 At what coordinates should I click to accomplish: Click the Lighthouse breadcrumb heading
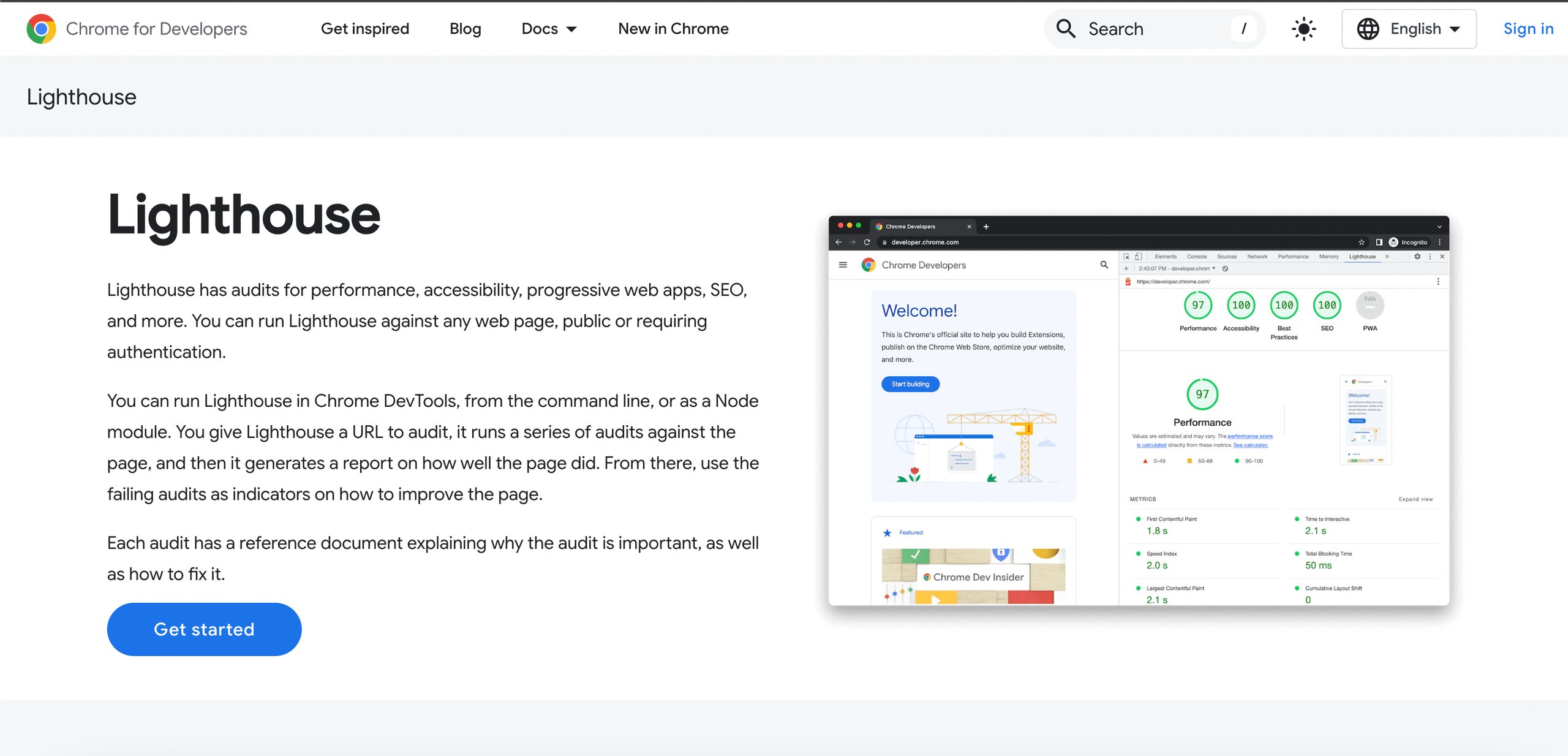[81, 97]
